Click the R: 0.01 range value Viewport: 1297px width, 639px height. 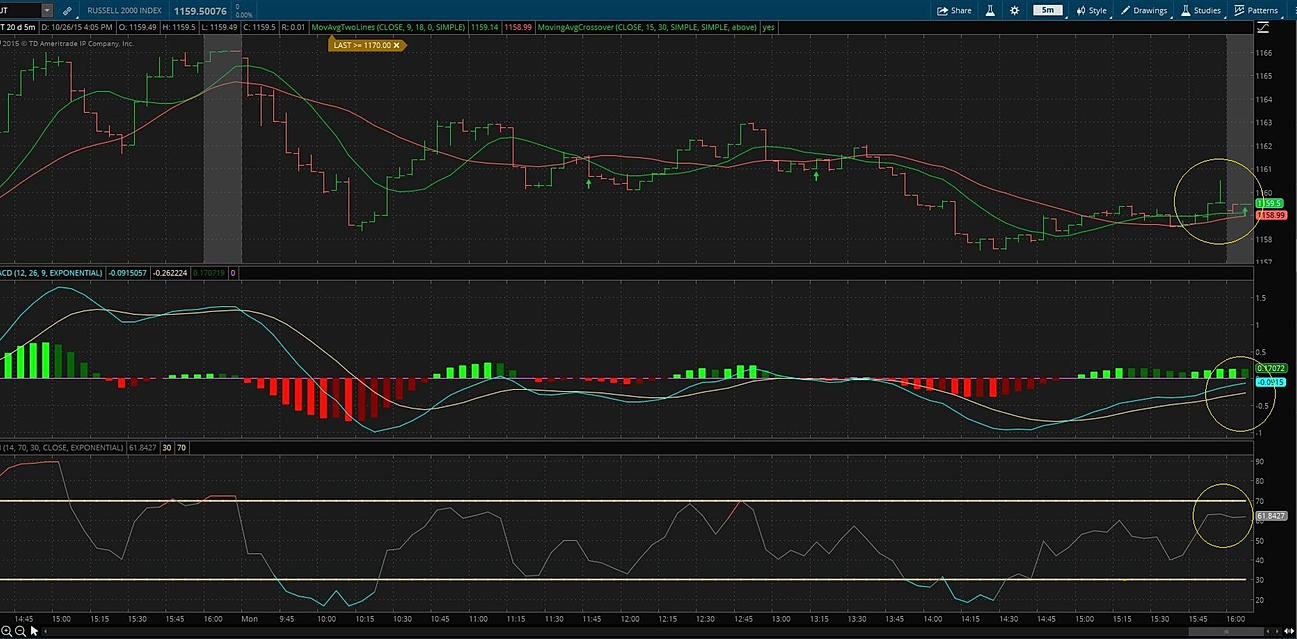(x=292, y=28)
